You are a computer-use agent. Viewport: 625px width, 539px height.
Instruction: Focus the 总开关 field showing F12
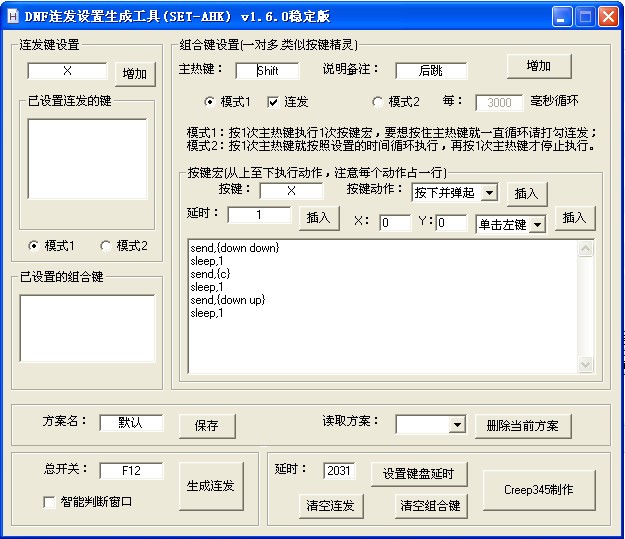click(x=131, y=470)
